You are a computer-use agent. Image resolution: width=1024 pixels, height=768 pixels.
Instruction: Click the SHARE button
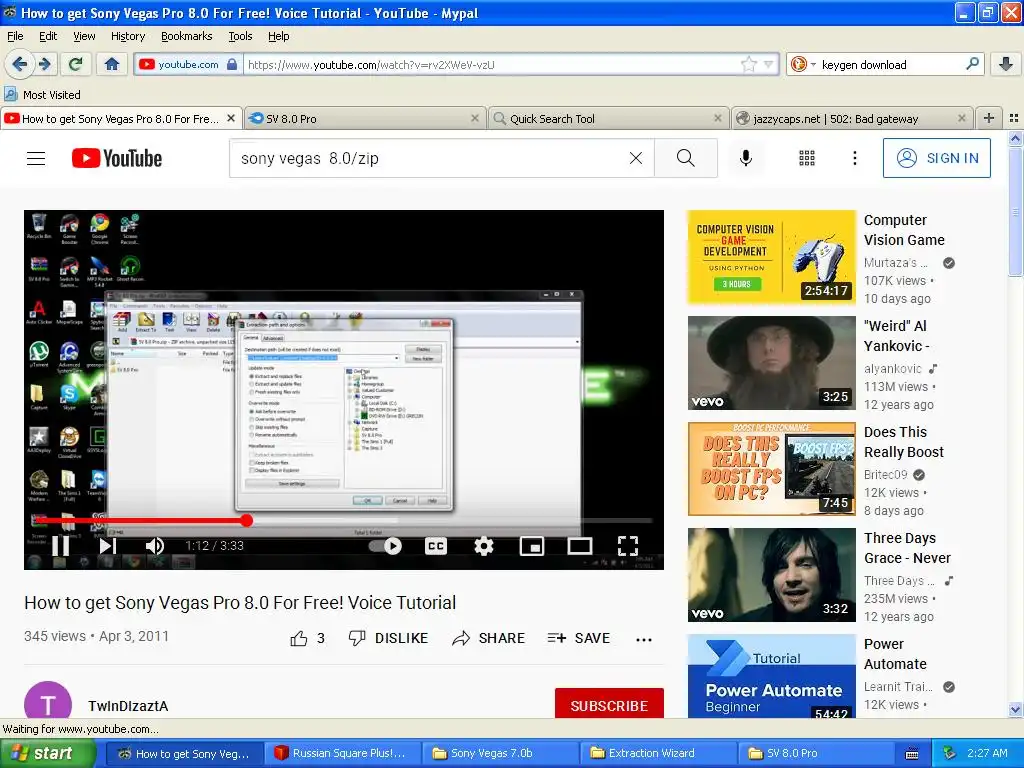pyautogui.click(x=488, y=638)
